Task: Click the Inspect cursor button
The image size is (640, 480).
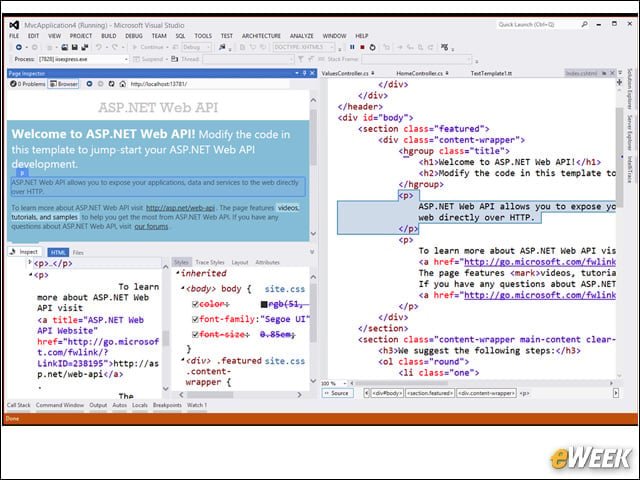Action: tap(25, 252)
